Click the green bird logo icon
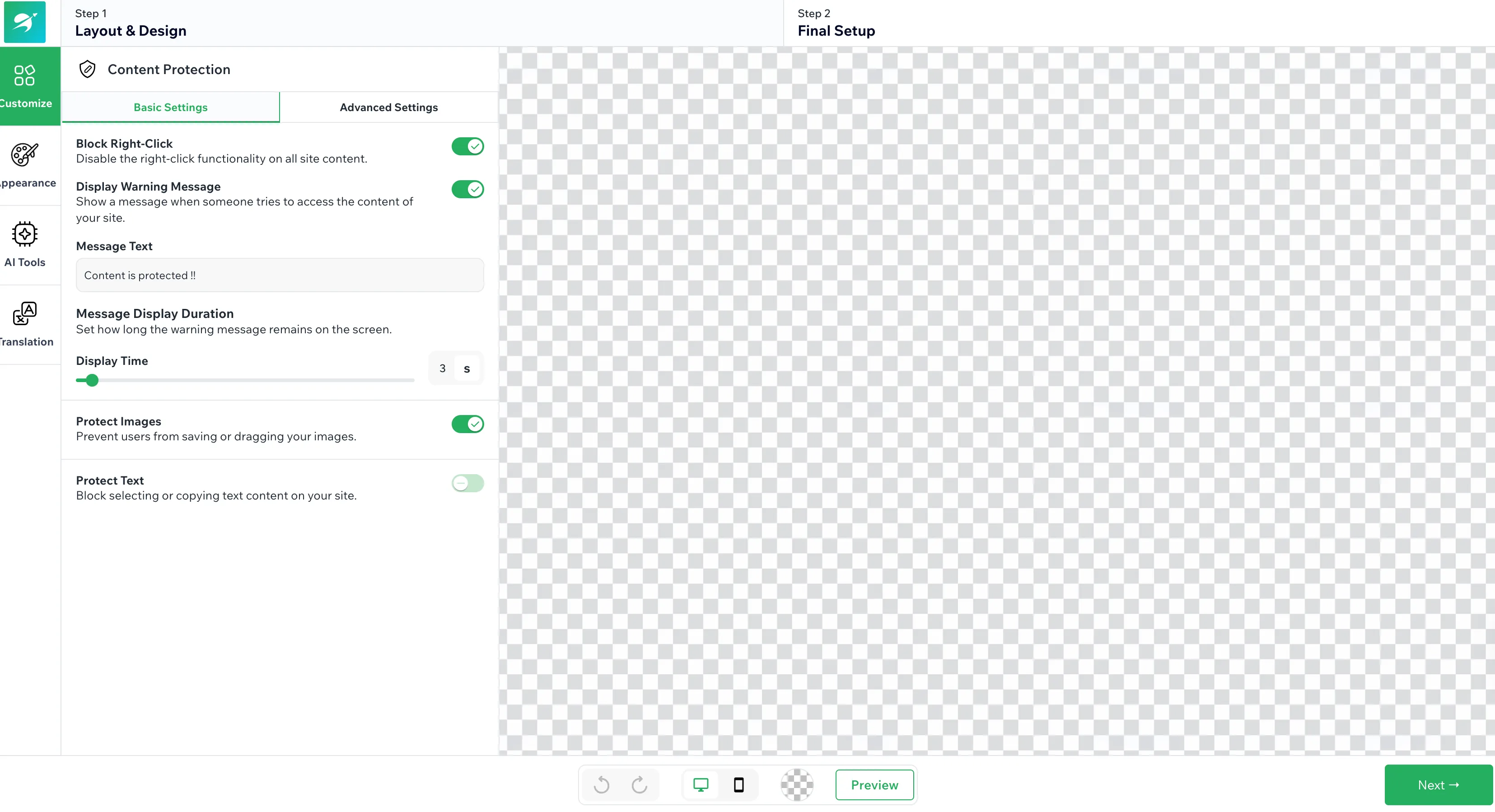1495x812 pixels. click(x=24, y=22)
